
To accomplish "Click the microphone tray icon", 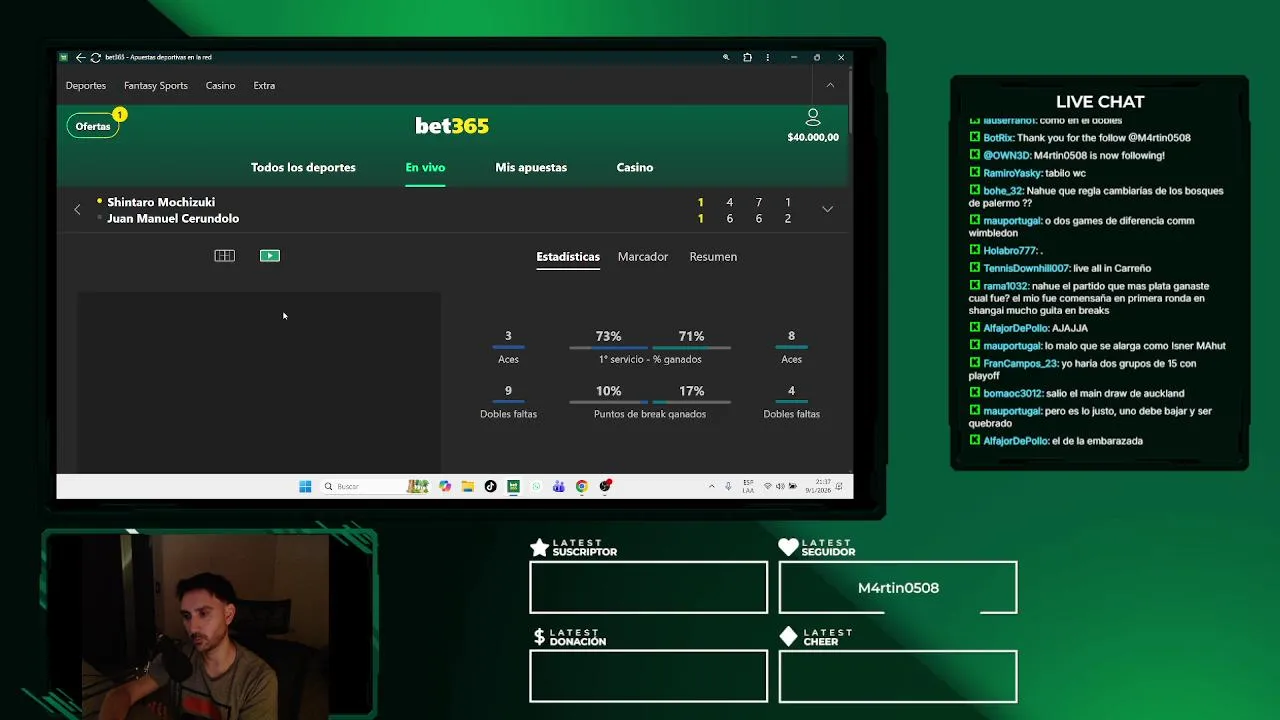I will 728,486.
